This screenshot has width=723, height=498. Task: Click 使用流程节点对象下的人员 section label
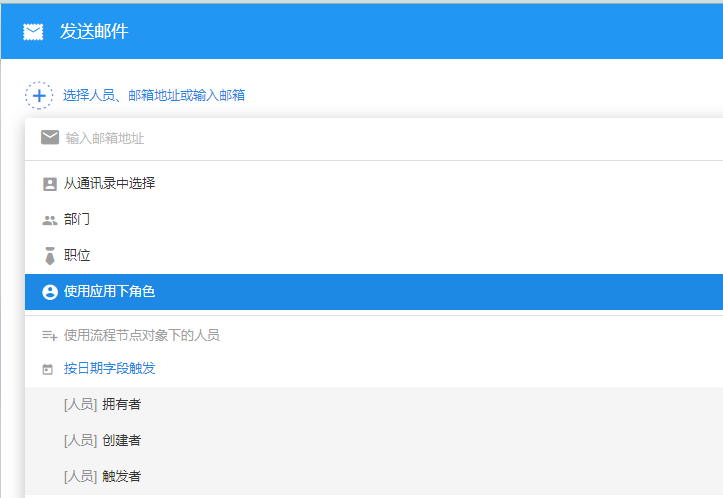pyautogui.click(x=142, y=335)
